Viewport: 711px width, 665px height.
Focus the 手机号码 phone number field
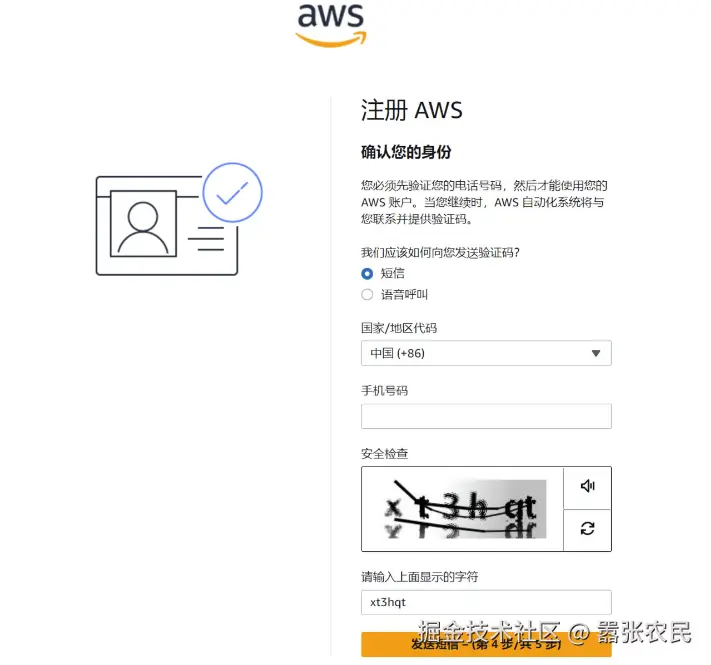click(486, 416)
